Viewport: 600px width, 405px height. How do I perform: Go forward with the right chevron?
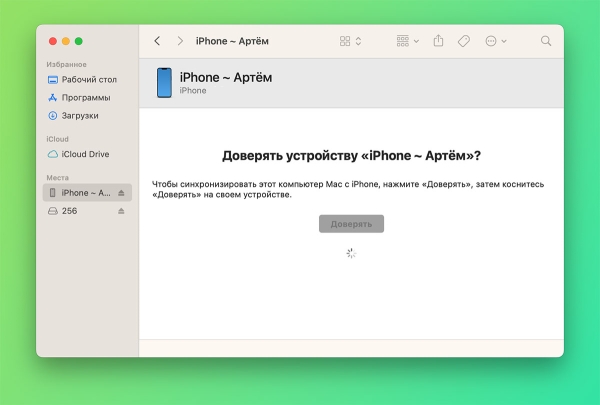pyautogui.click(x=180, y=41)
